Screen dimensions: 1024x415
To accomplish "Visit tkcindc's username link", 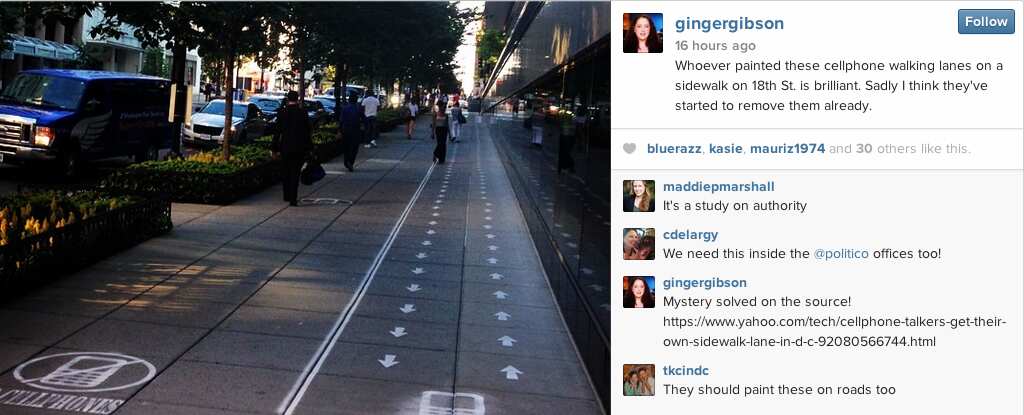I will click(686, 371).
